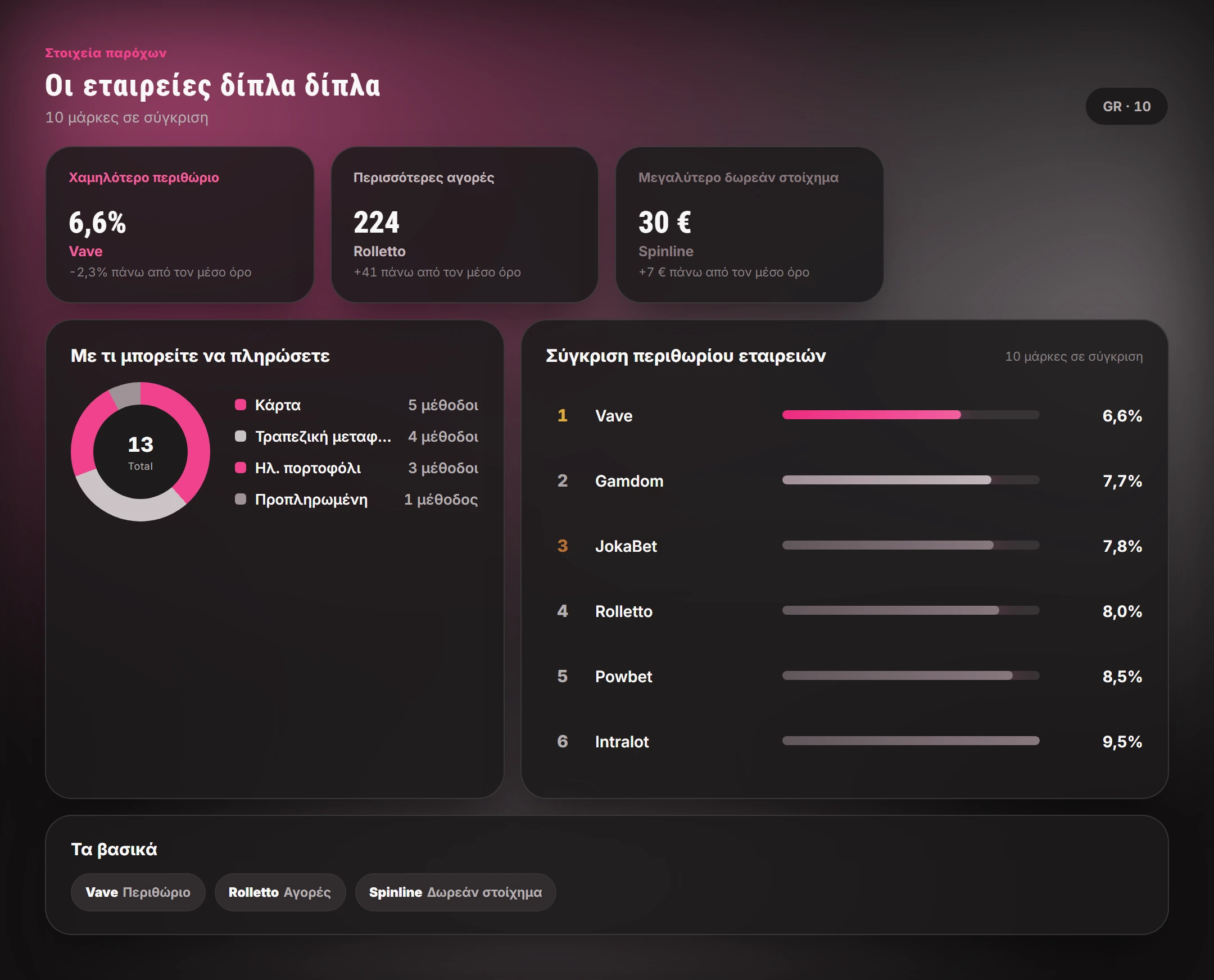Click the Gamdom margin progress bar
The height and width of the screenshot is (980, 1214).
coord(910,480)
